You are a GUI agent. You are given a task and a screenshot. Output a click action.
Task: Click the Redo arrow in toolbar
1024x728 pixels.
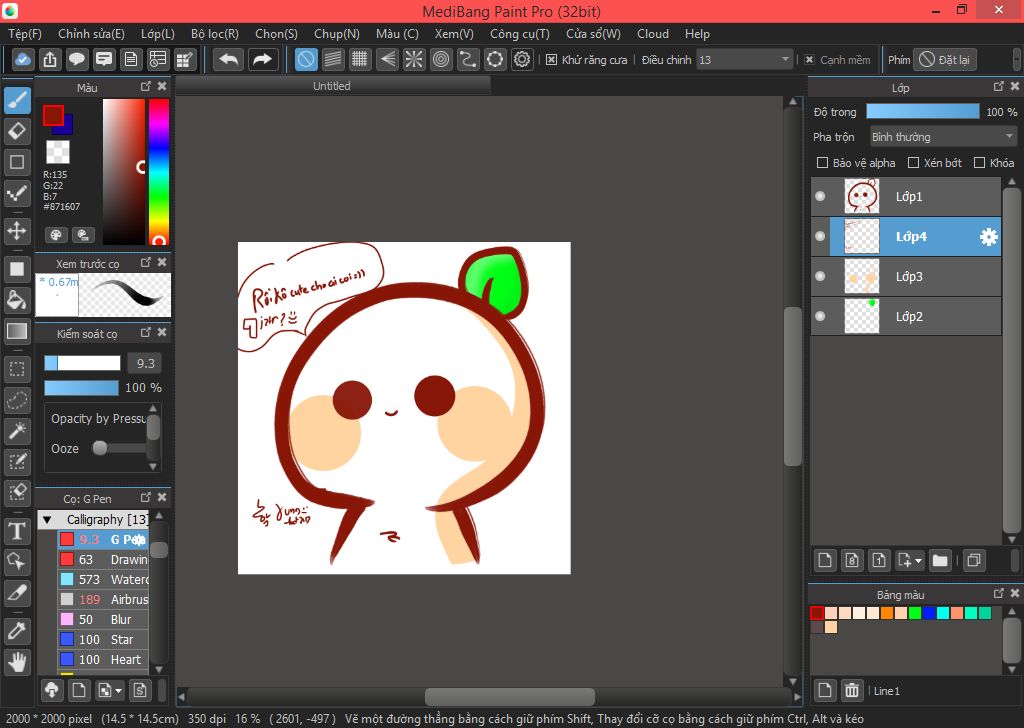[263, 60]
